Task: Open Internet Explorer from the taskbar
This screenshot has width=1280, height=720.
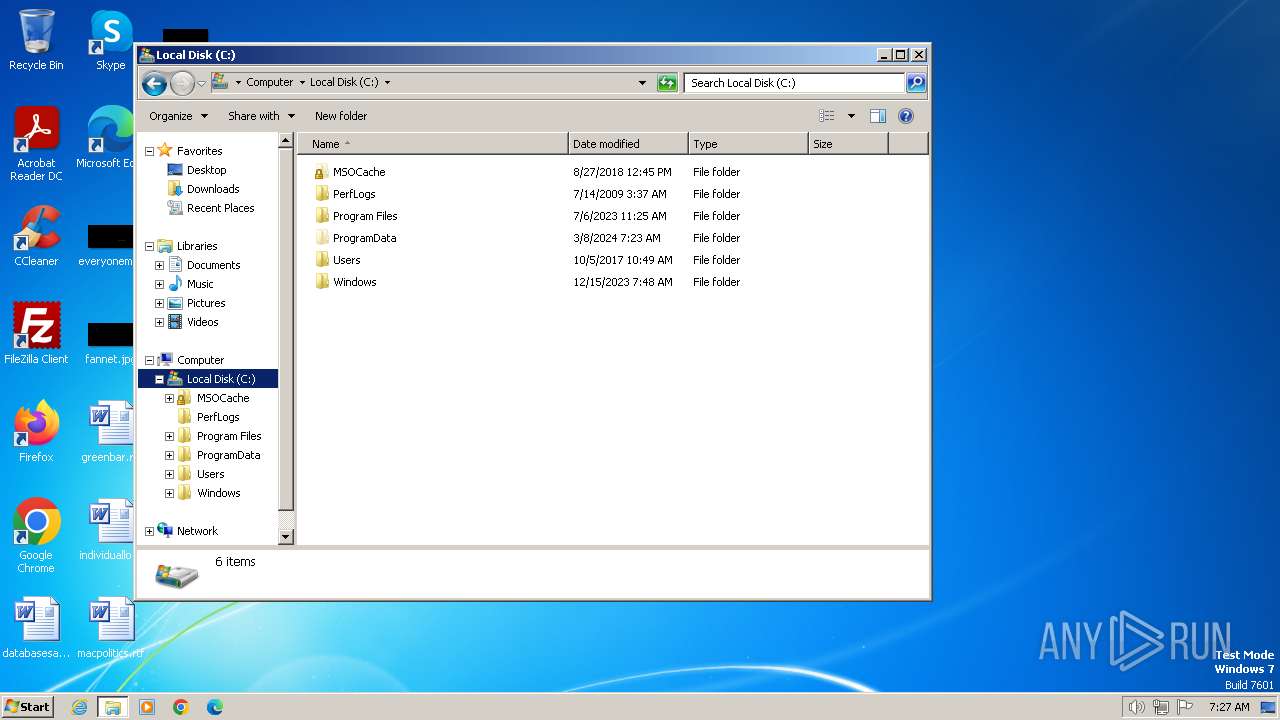Action: (79, 707)
